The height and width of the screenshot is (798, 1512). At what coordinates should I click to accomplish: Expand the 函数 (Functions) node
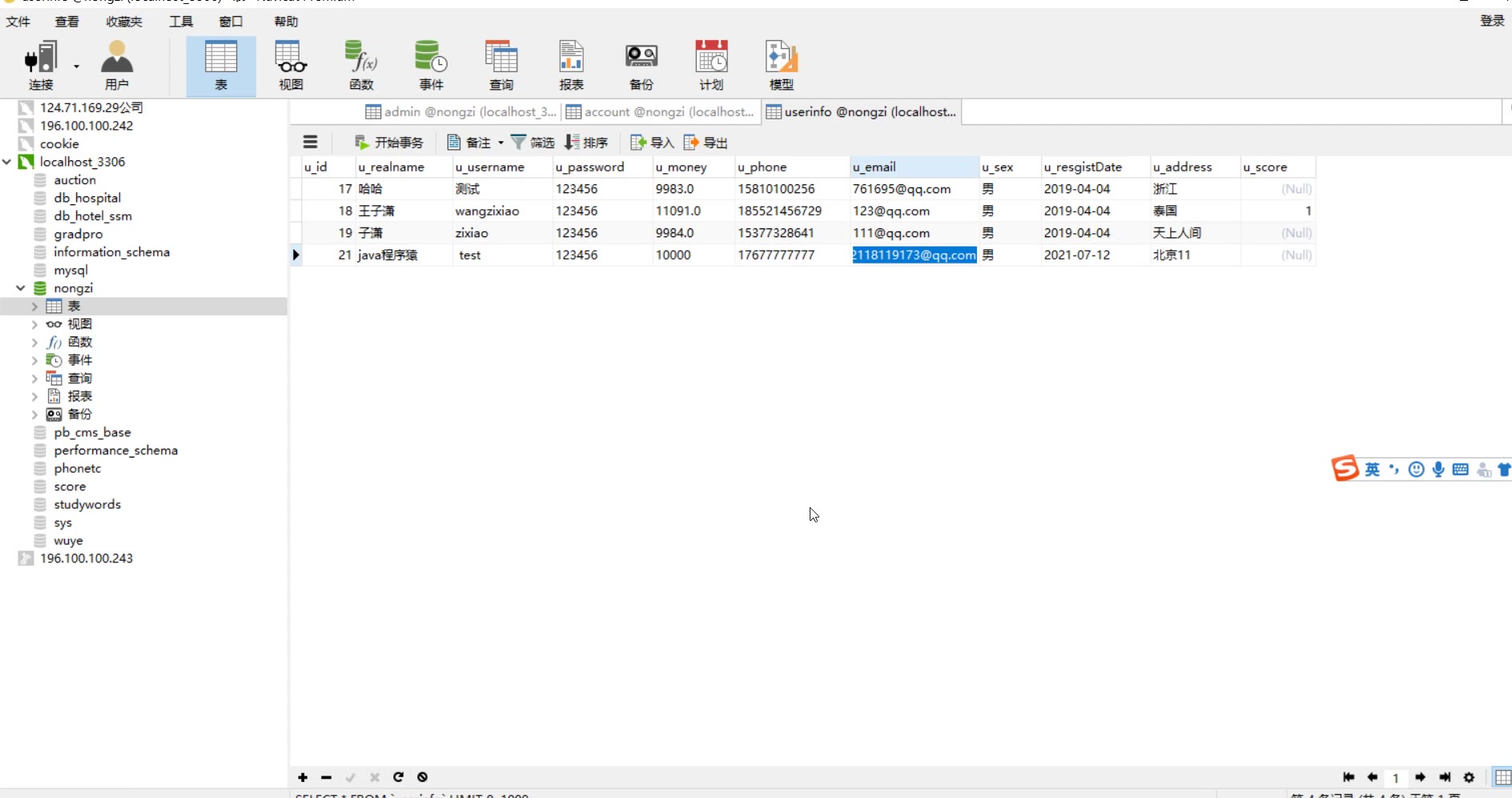pos(34,342)
